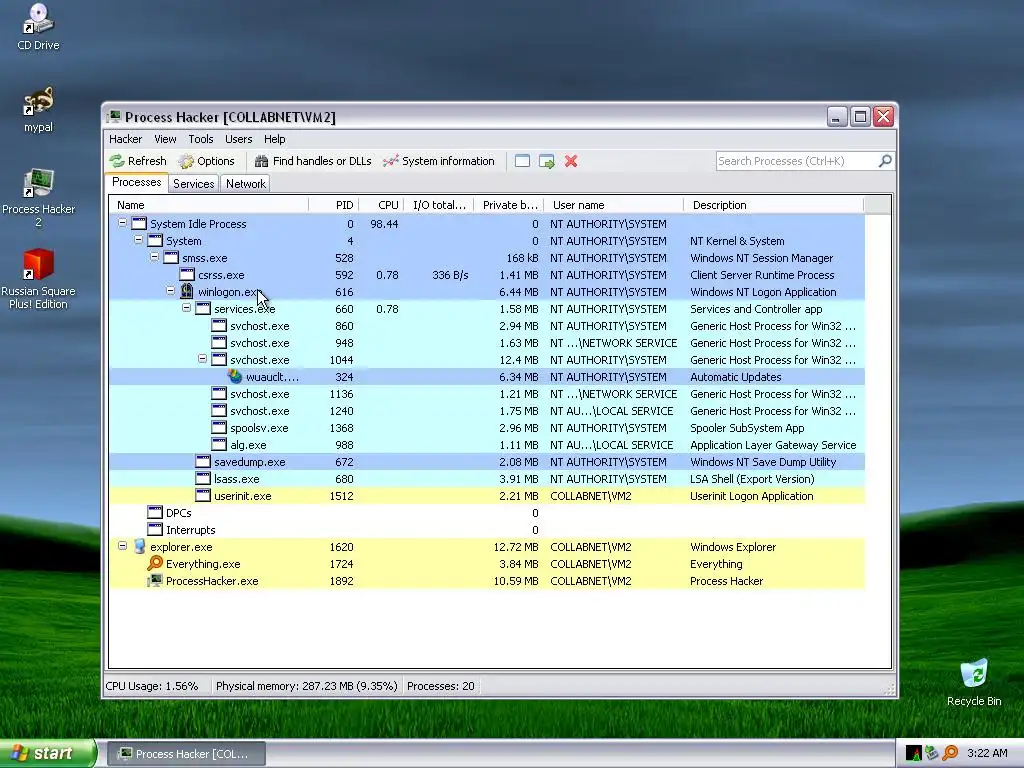This screenshot has height=768, width=1024.
Task: Open the Users menu
Action: pos(238,139)
